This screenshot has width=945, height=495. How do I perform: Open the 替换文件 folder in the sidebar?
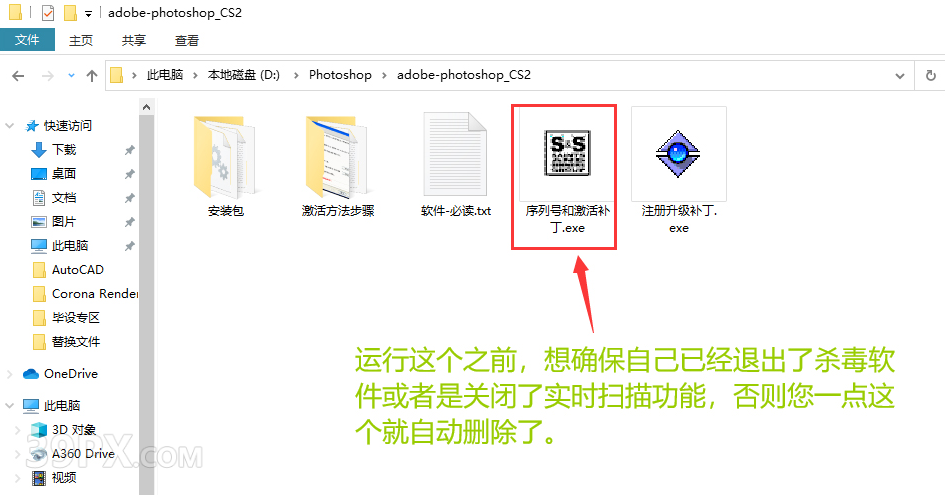tap(76, 342)
